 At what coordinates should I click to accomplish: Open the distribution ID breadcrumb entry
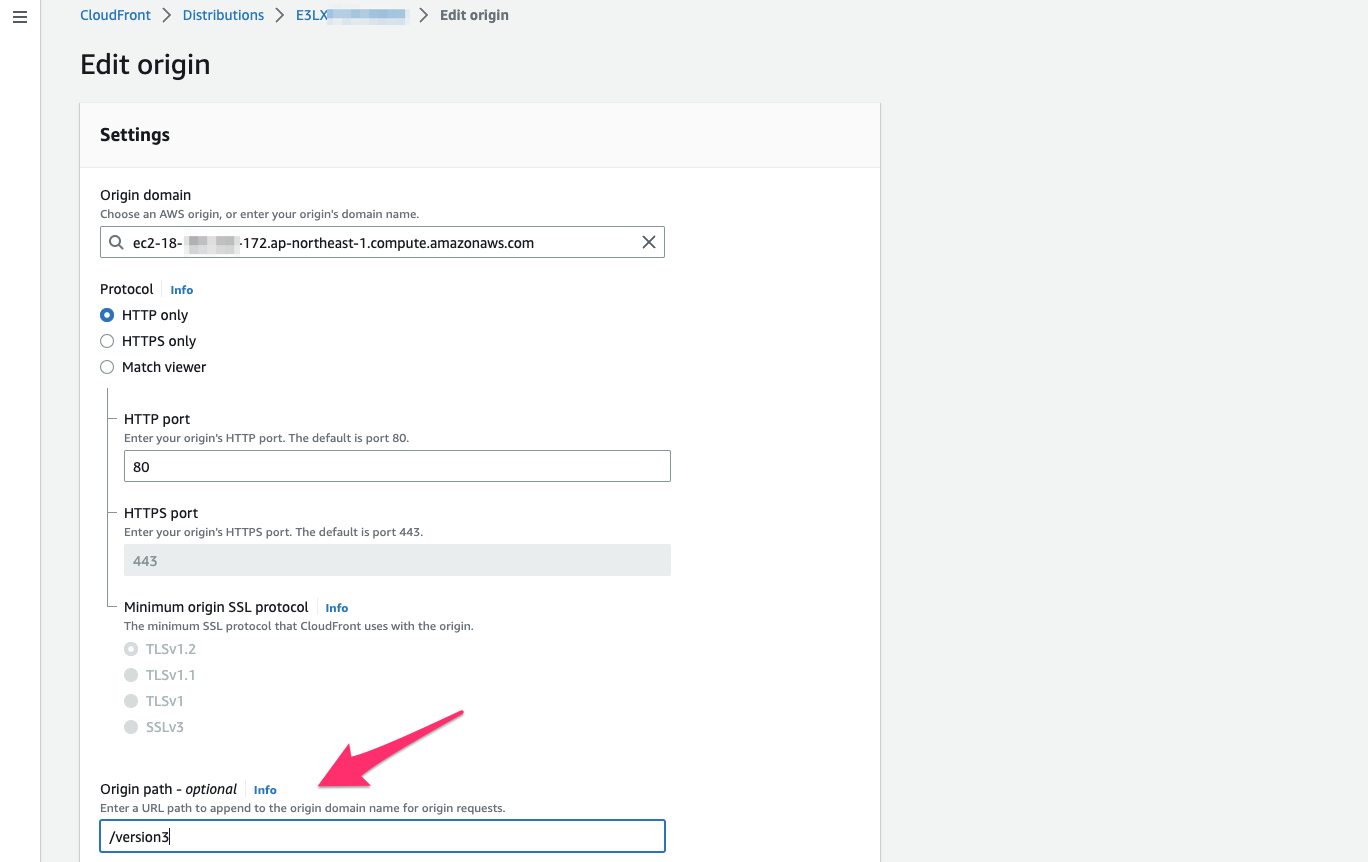(350, 15)
